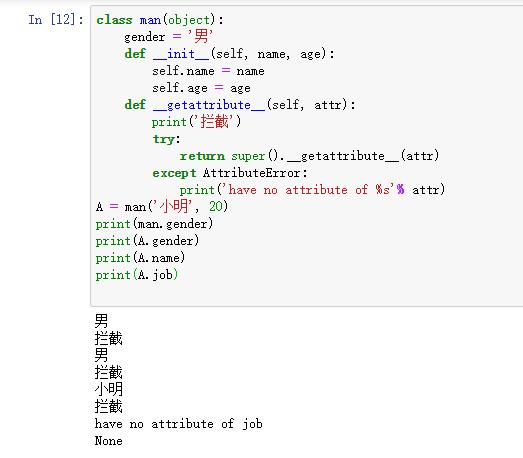This screenshot has height=458, width=523.
Task: Click the 'def __getattribute__(self, attr):' line
Action: [240, 105]
